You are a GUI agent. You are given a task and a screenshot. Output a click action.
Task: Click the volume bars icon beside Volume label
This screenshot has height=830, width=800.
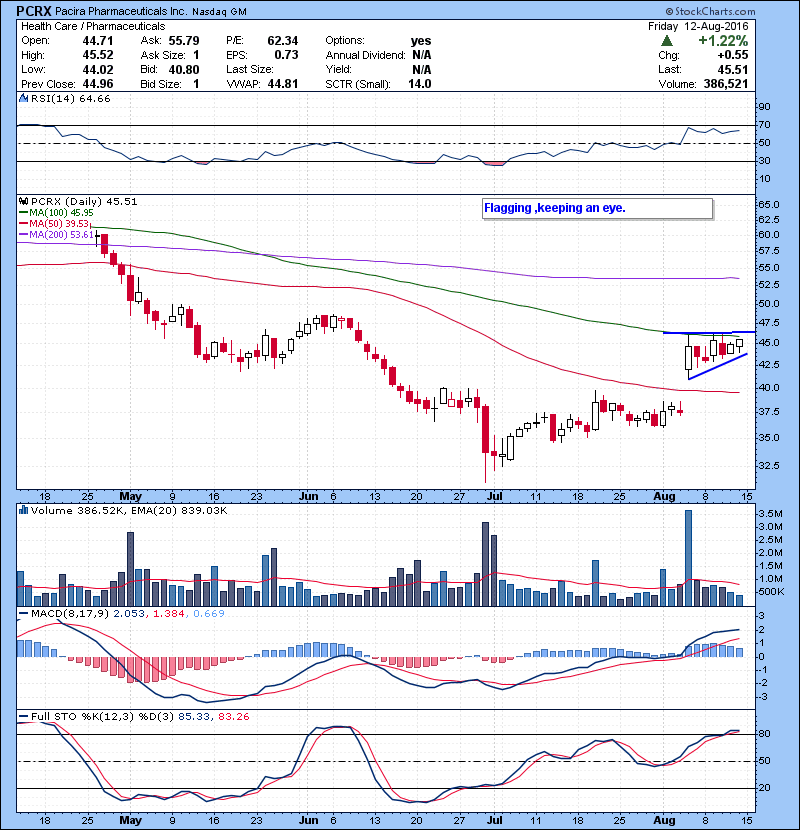[x=23, y=510]
